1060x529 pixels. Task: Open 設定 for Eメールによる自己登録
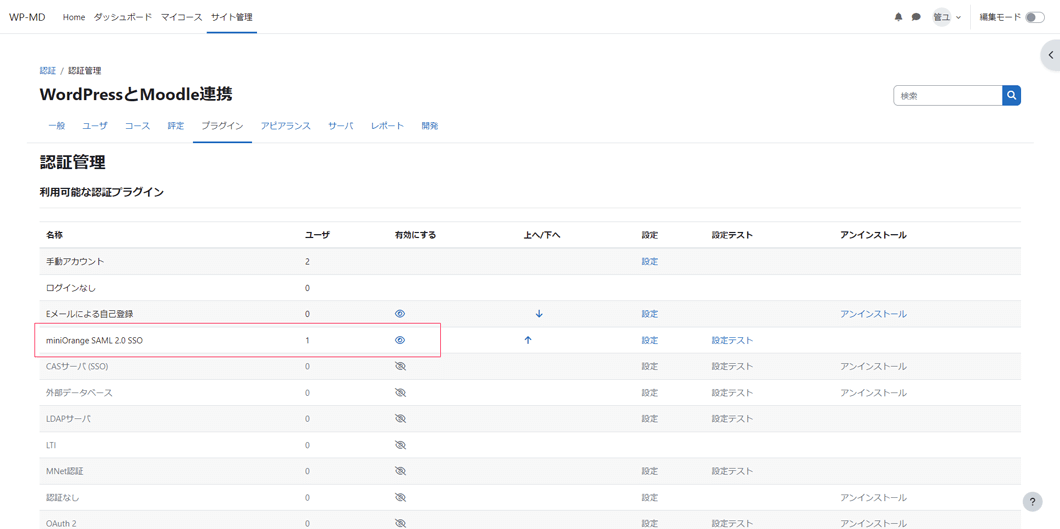tap(650, 313)
